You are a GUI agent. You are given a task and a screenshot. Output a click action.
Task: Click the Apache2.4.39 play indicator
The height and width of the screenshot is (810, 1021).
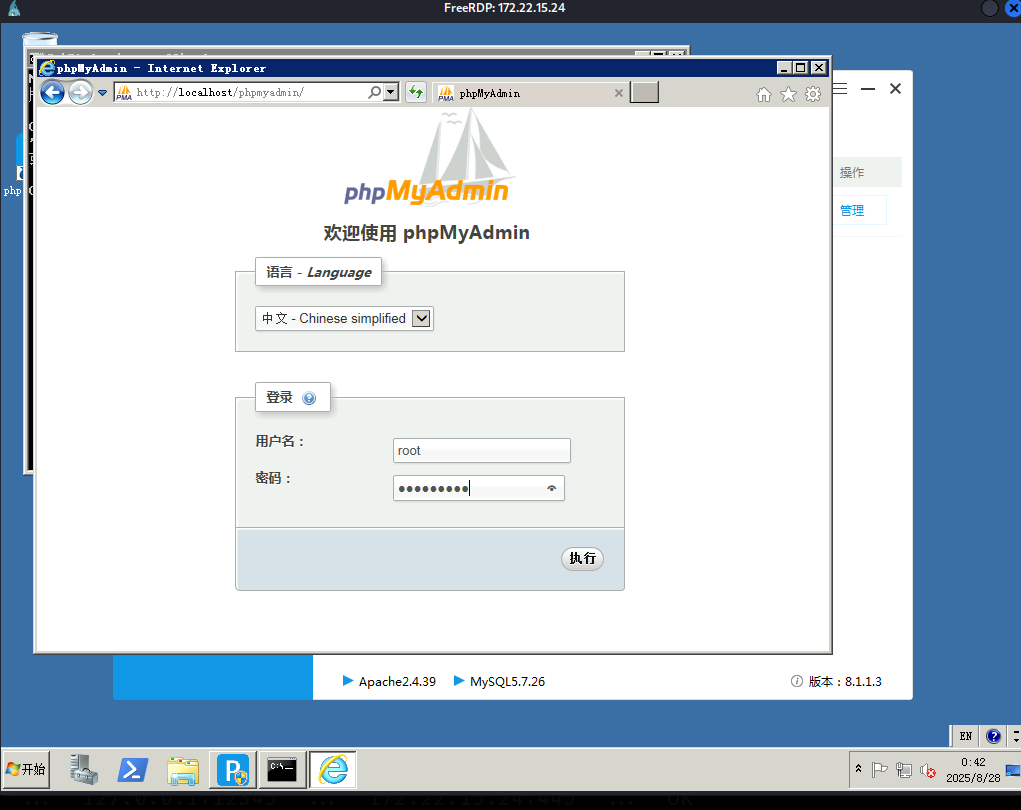(x=348, y=681)
